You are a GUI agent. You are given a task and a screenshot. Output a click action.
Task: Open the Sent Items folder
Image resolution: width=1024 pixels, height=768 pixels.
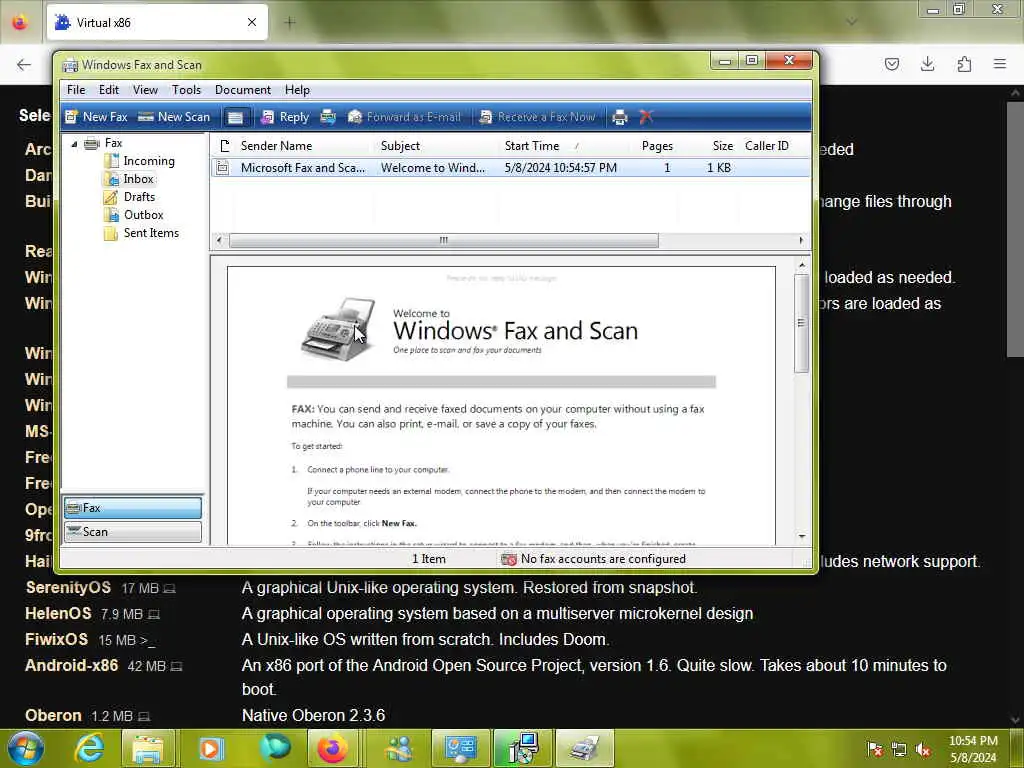point(151,233)
